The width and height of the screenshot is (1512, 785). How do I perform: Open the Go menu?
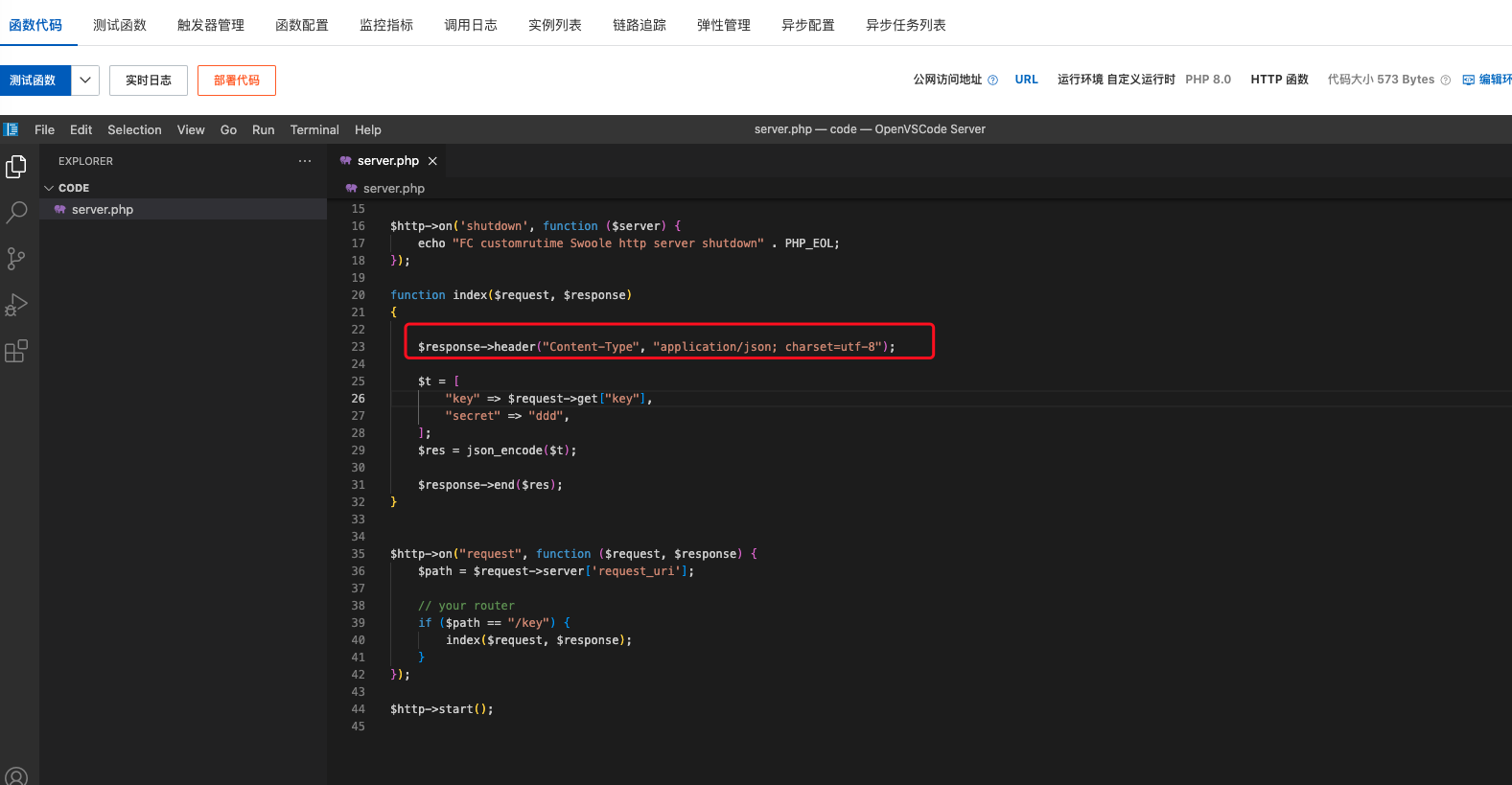228,129
